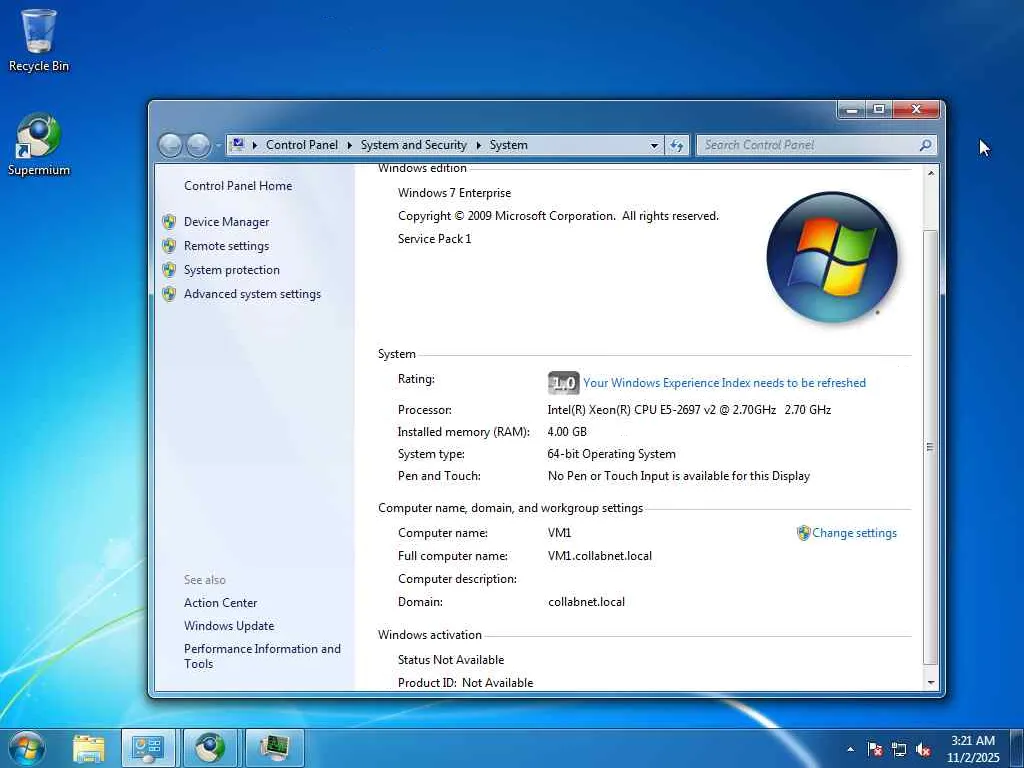Expand the root arrow before Control Panel
The height and width of the screenshot is (768, 1024).
tap(255, 145)
